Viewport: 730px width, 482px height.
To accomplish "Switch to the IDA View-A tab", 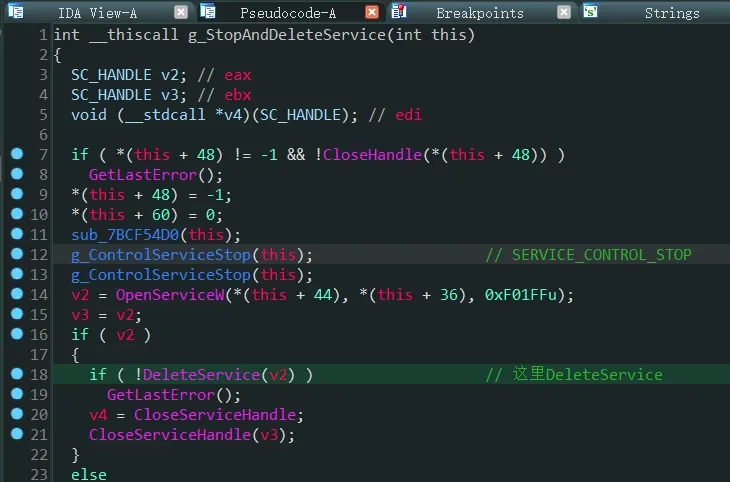I will [97, 13].
